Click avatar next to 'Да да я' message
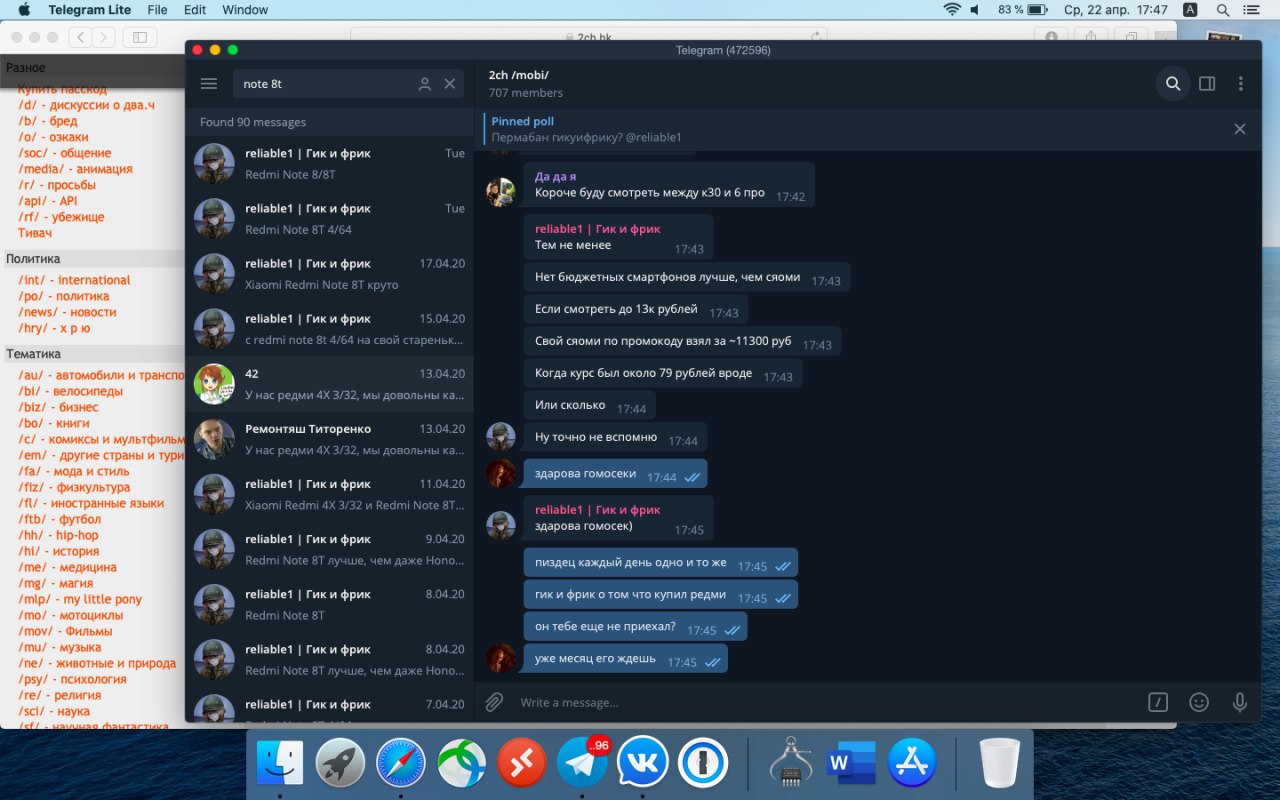Image resolution: width=1280 pixels, height=800 pixels. (501, 192)
